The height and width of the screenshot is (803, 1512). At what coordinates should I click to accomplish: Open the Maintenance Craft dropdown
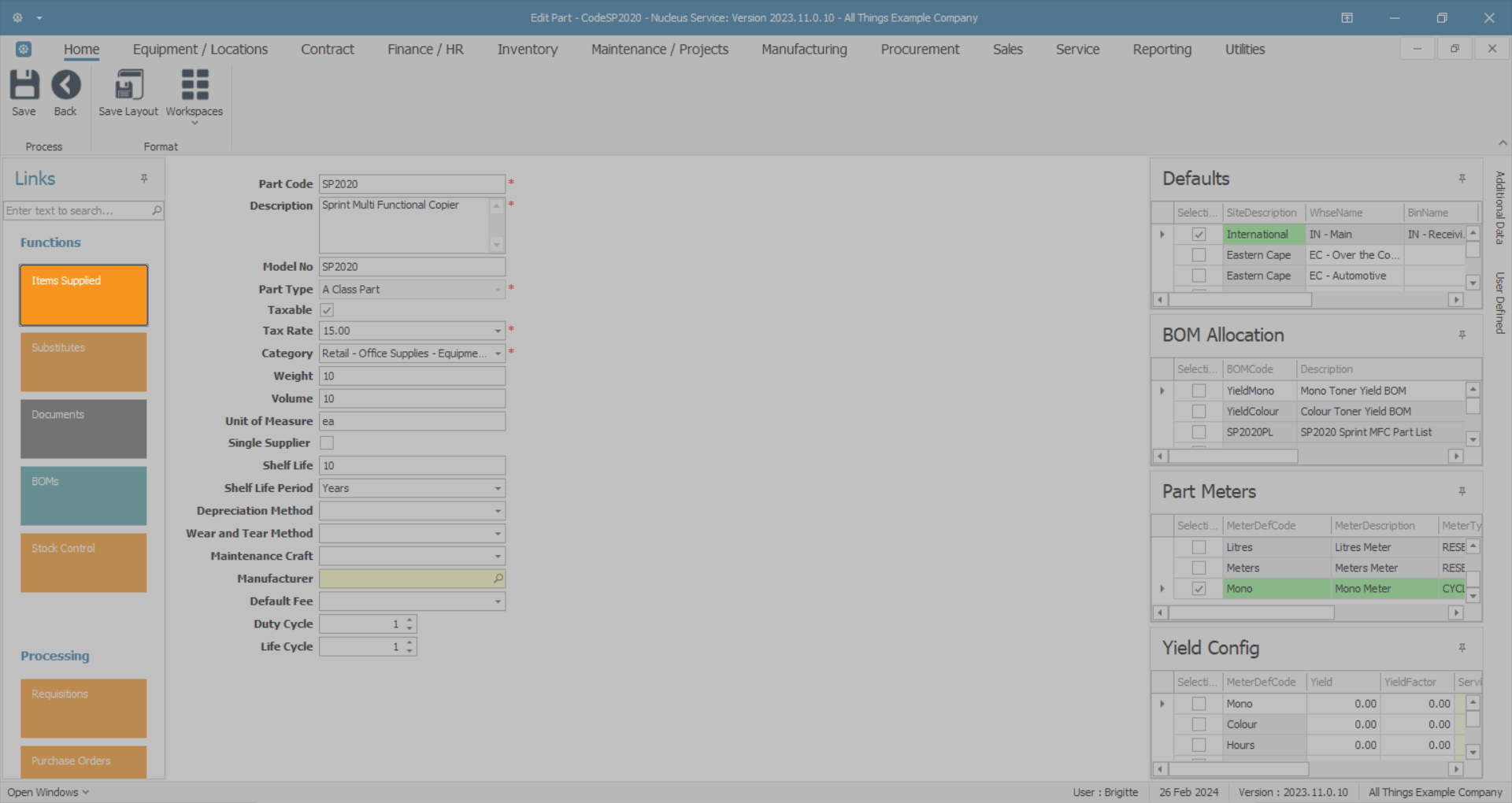498,557
